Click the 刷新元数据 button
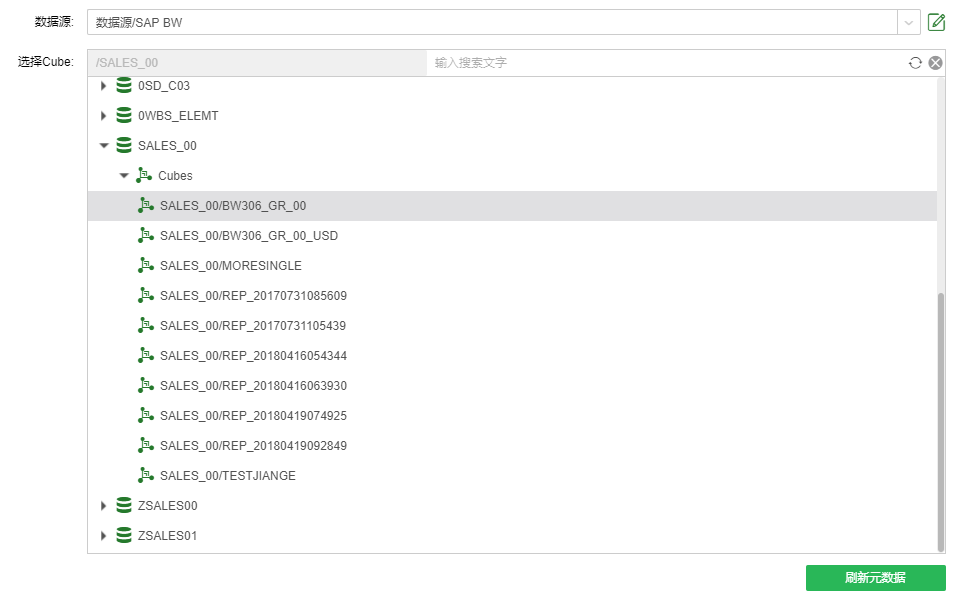 point(876,578)
